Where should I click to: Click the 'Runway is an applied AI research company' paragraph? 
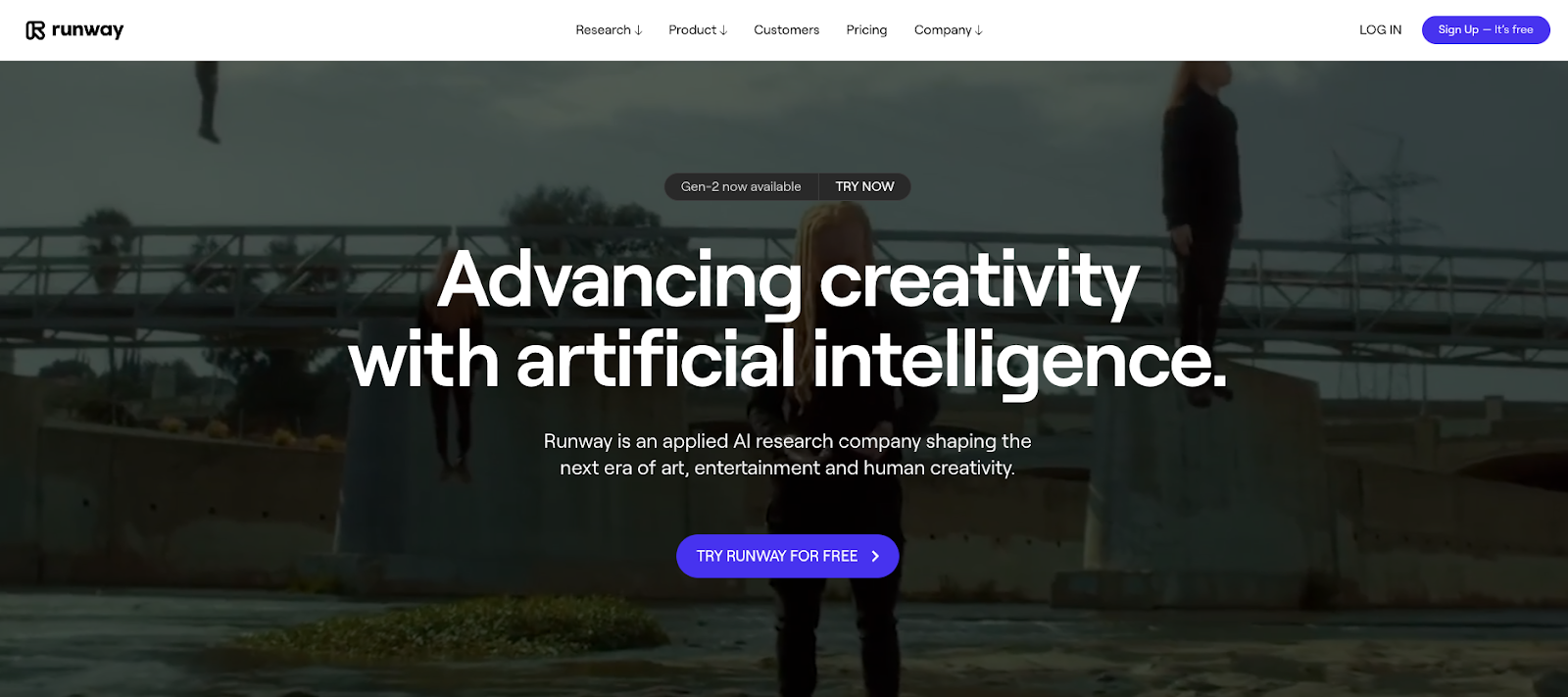click(787, 454)
